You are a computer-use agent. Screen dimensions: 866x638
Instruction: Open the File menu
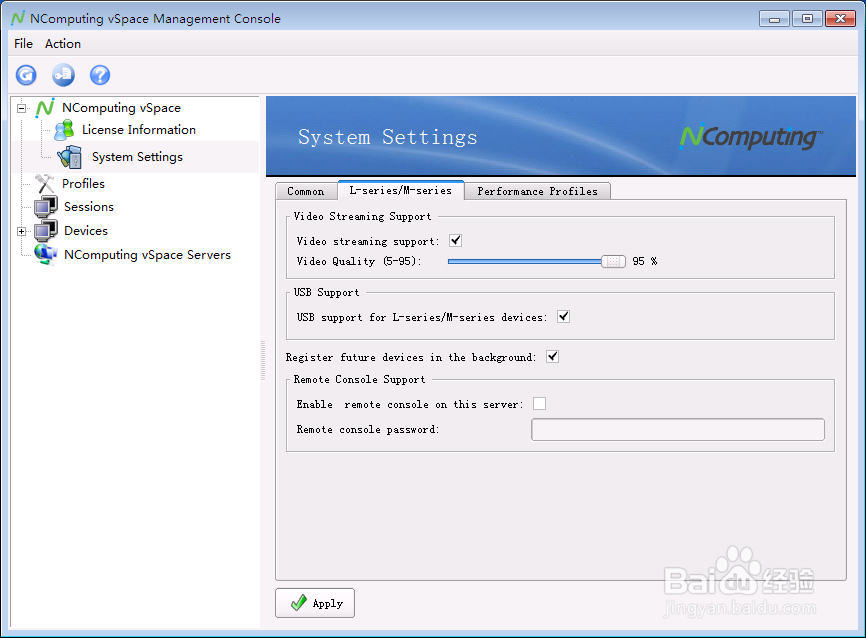[23, 44]
